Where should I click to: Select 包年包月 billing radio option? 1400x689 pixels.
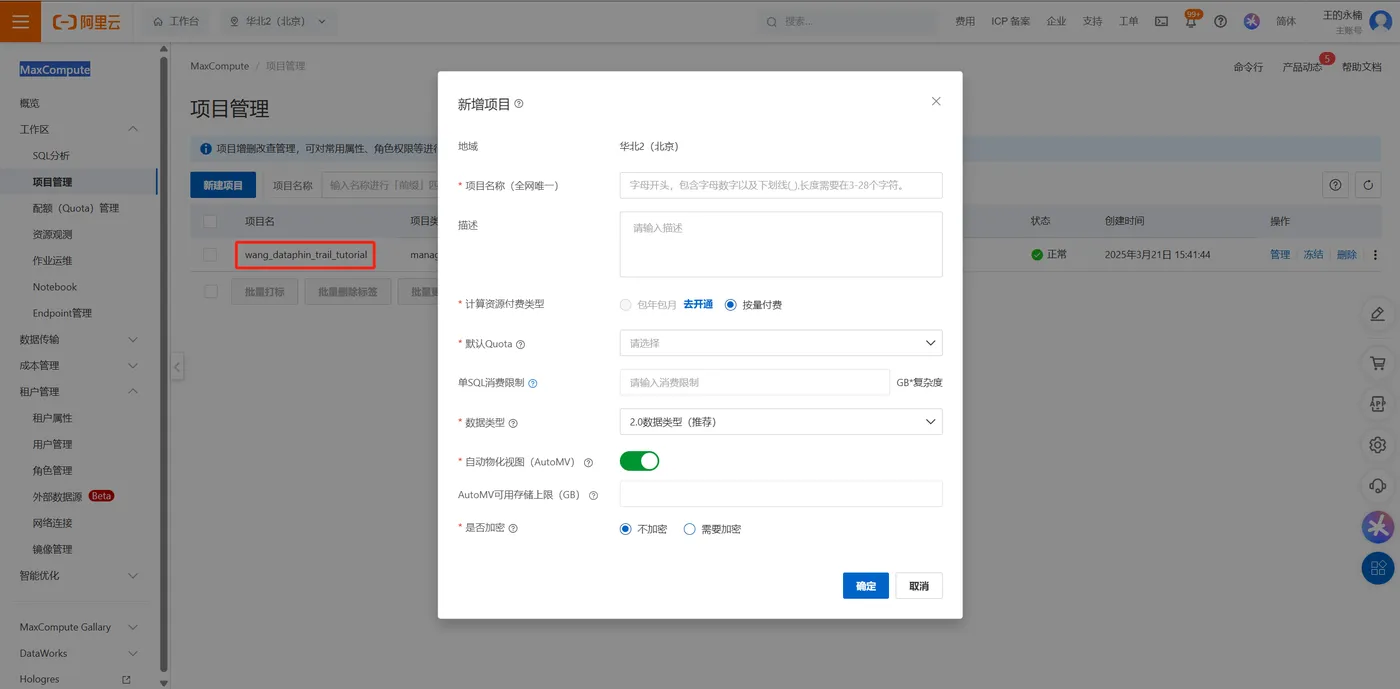click(626, 304)
